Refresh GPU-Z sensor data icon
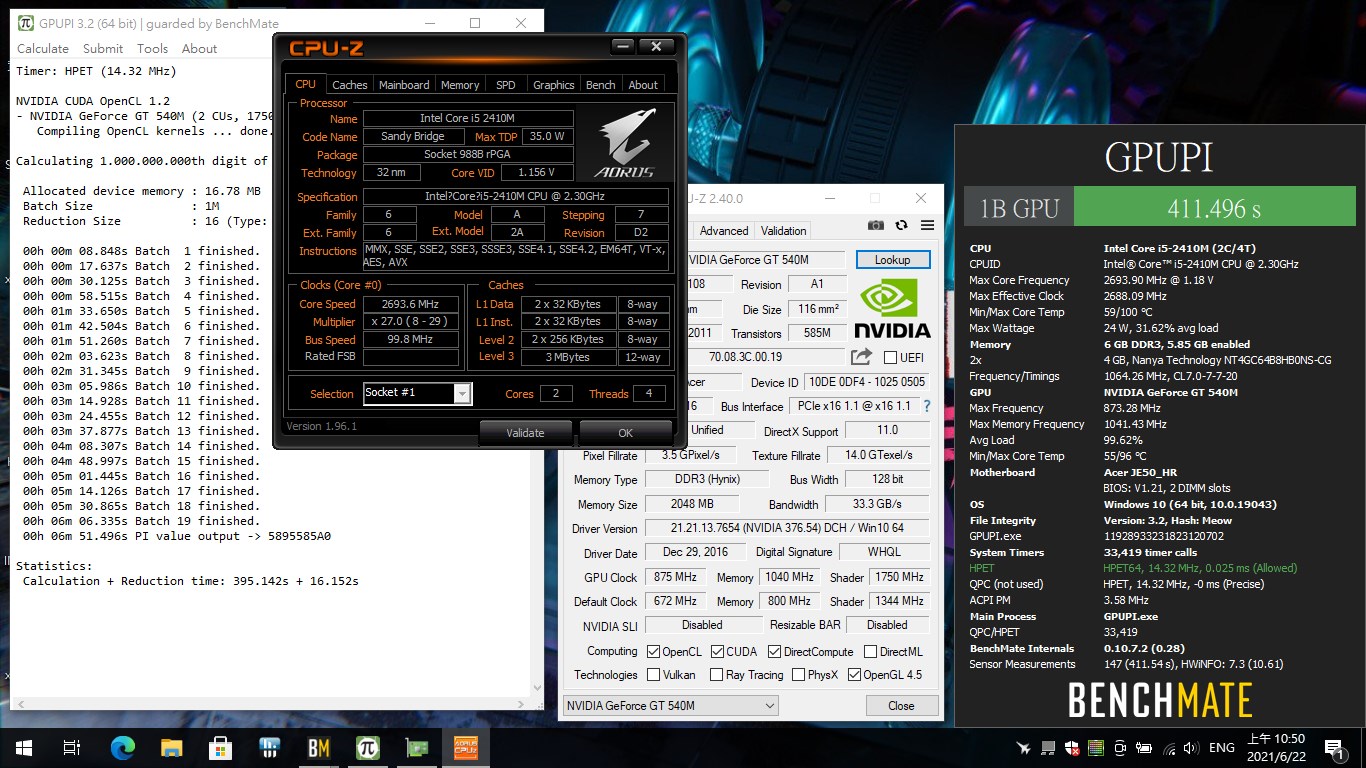1366x768 pixels. click(902, 226)
